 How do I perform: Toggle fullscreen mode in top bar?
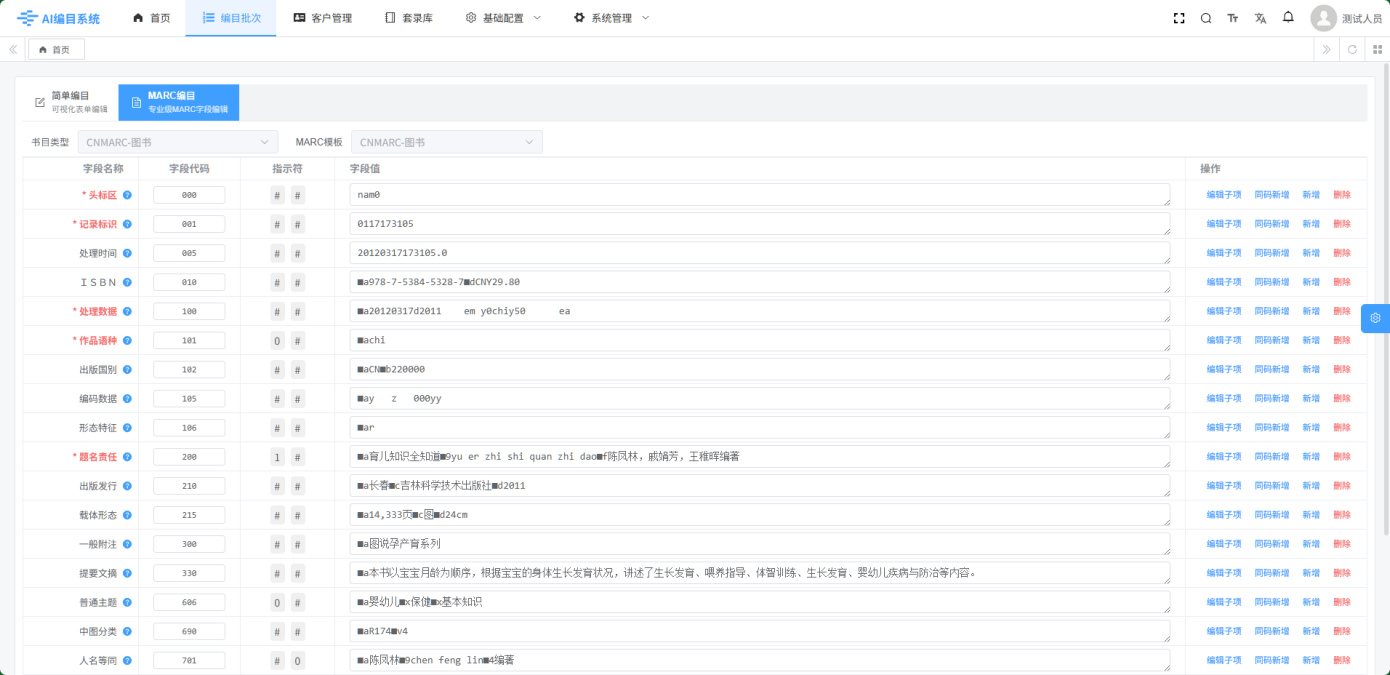(1179, 18)
